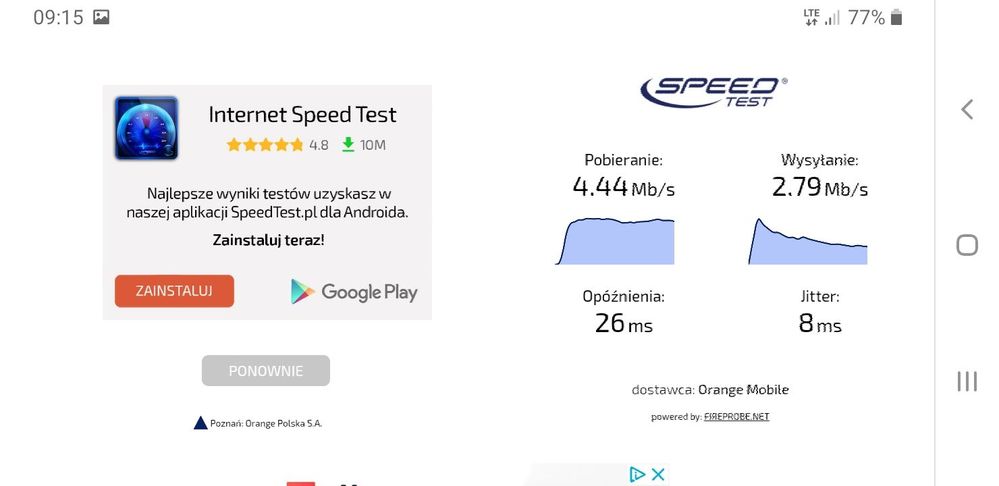Click the SPEED TEST logo
The height and width of the screenshot is (486, 999).
pos(713,90)
